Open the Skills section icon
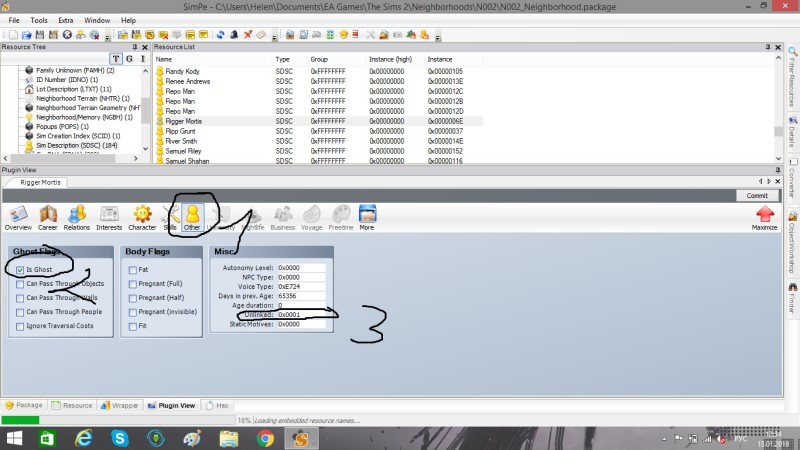This screenshot has height=450, width=800. click(x=169, y=218)
